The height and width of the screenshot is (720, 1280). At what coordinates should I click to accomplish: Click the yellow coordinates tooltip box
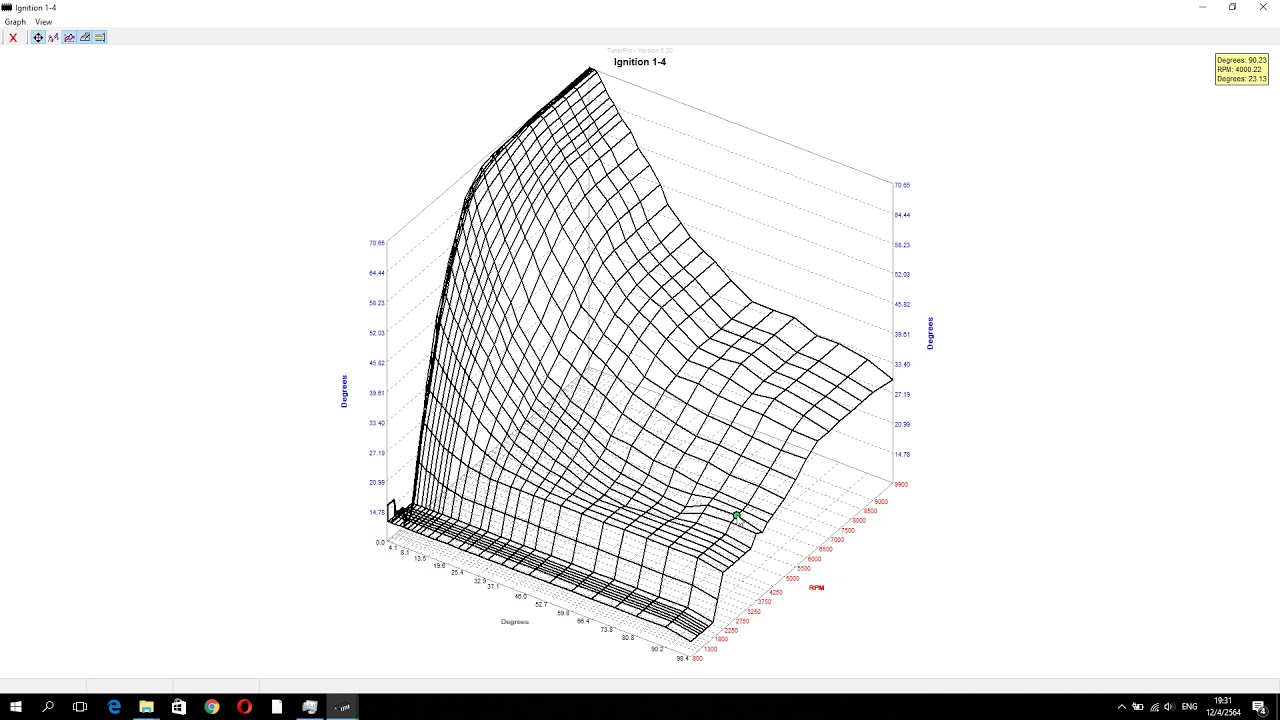click(x=1242, y=69)
